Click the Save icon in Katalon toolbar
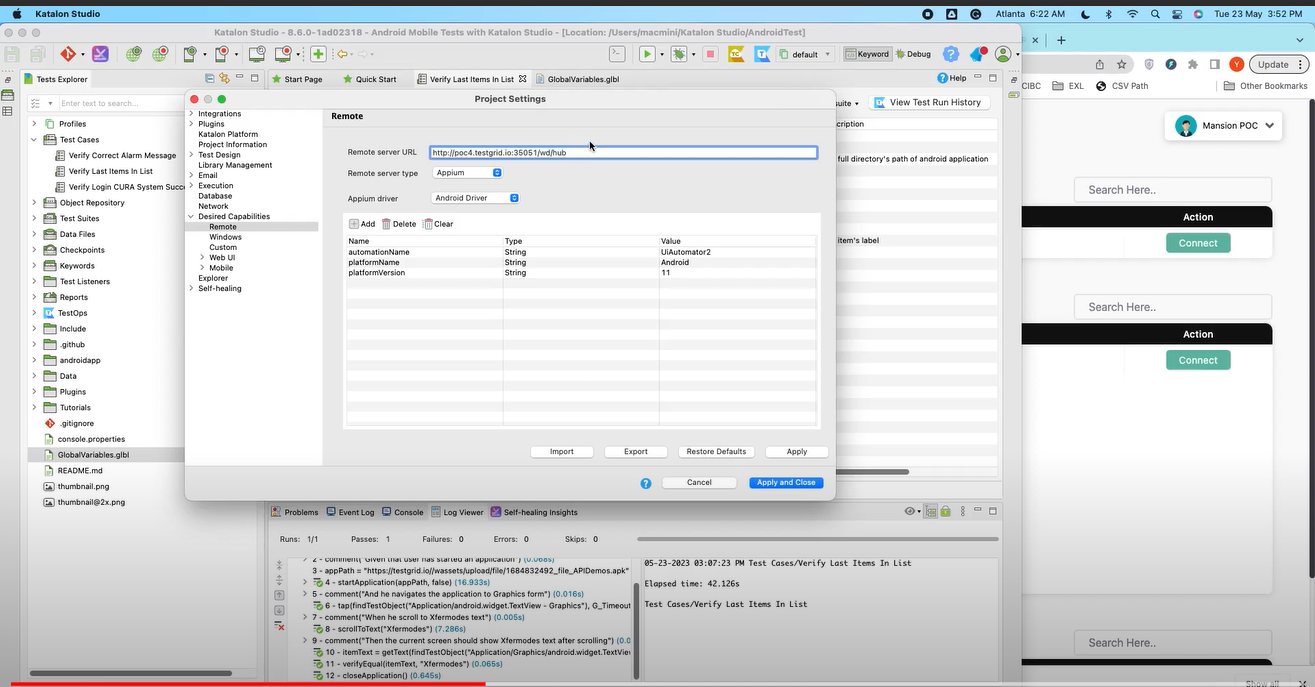 point(14,54)
